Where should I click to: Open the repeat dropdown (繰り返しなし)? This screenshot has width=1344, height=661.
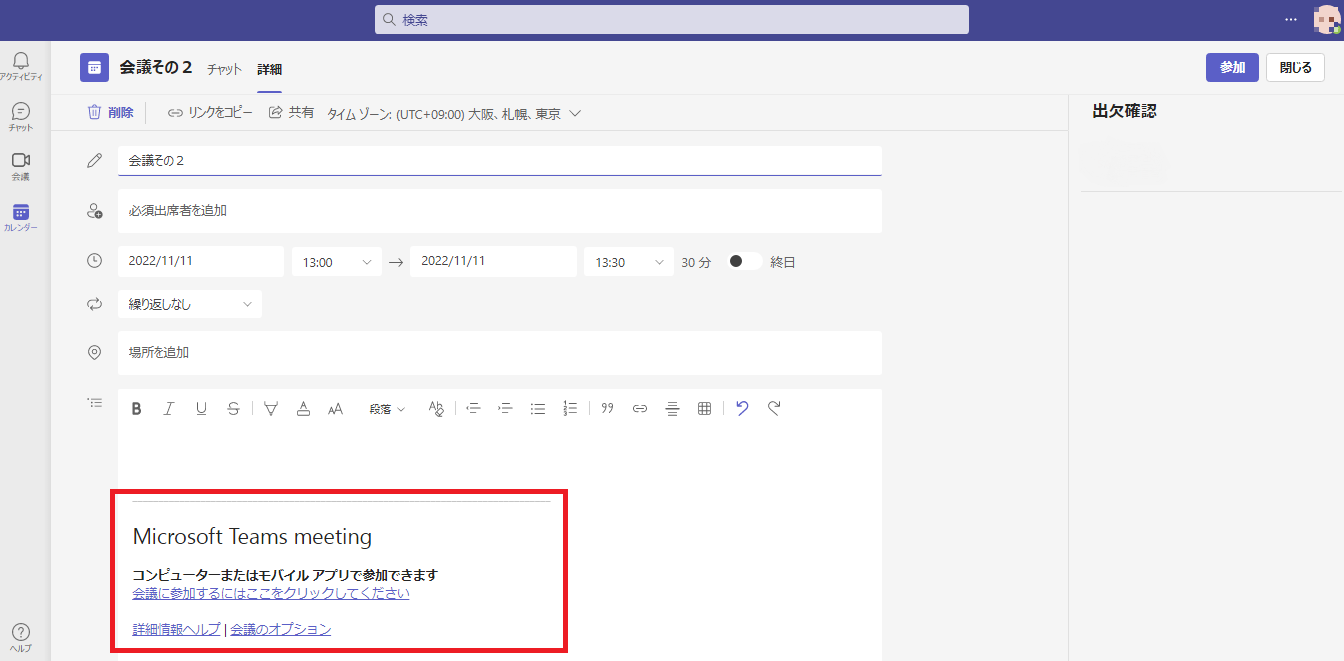click(x=189, y=304)
